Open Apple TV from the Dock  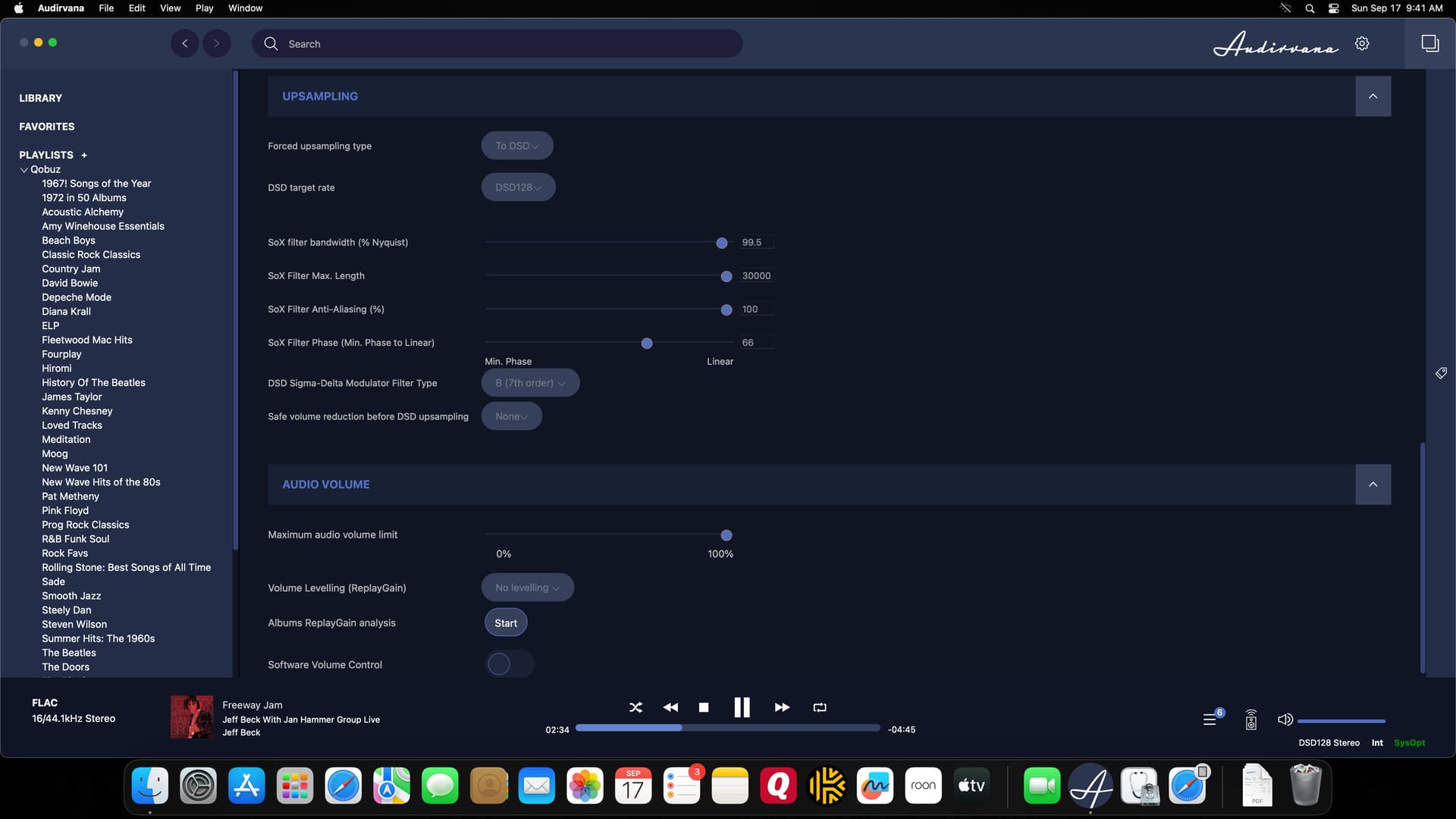tap(971, 786)
